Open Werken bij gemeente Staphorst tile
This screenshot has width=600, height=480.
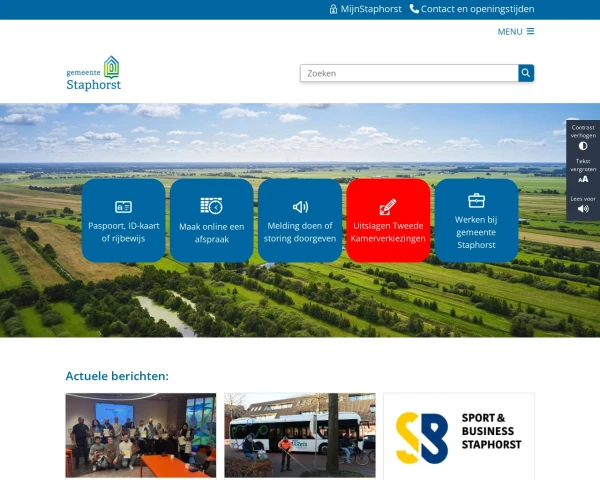(x=476, y=220)
